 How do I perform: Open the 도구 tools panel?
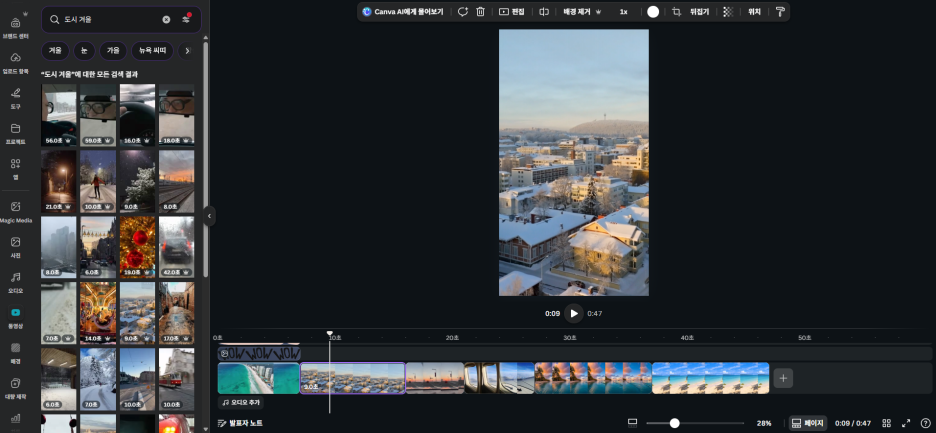[16, 97]
